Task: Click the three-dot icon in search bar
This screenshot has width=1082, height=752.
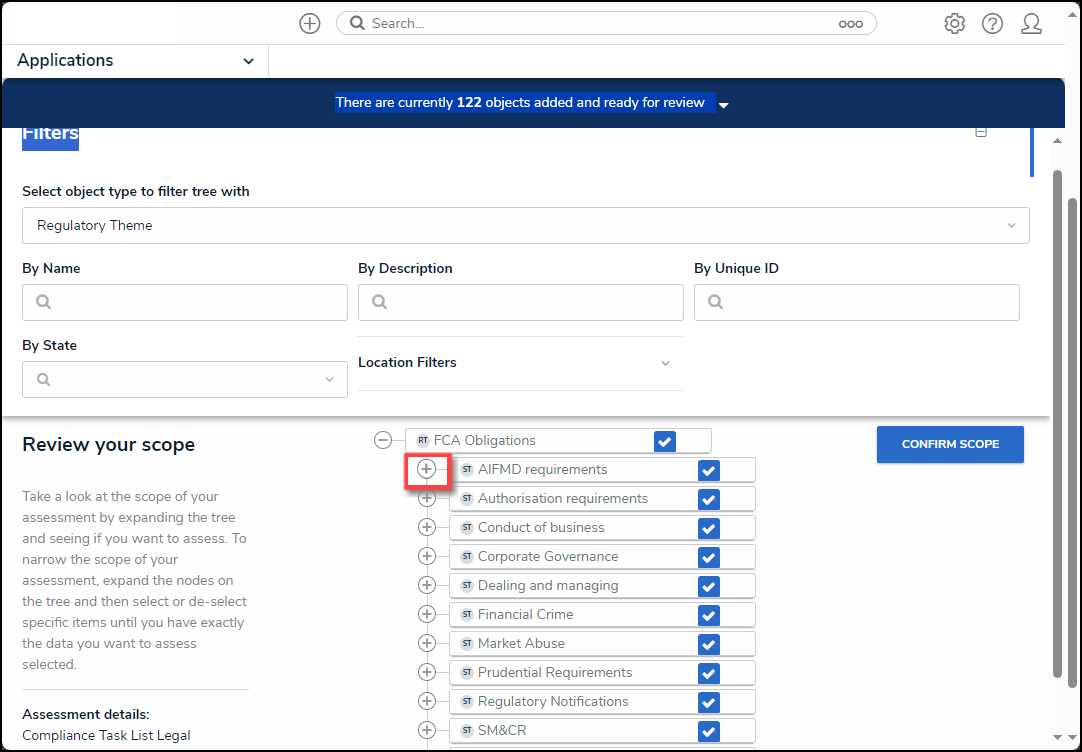Action: [850, 23]
